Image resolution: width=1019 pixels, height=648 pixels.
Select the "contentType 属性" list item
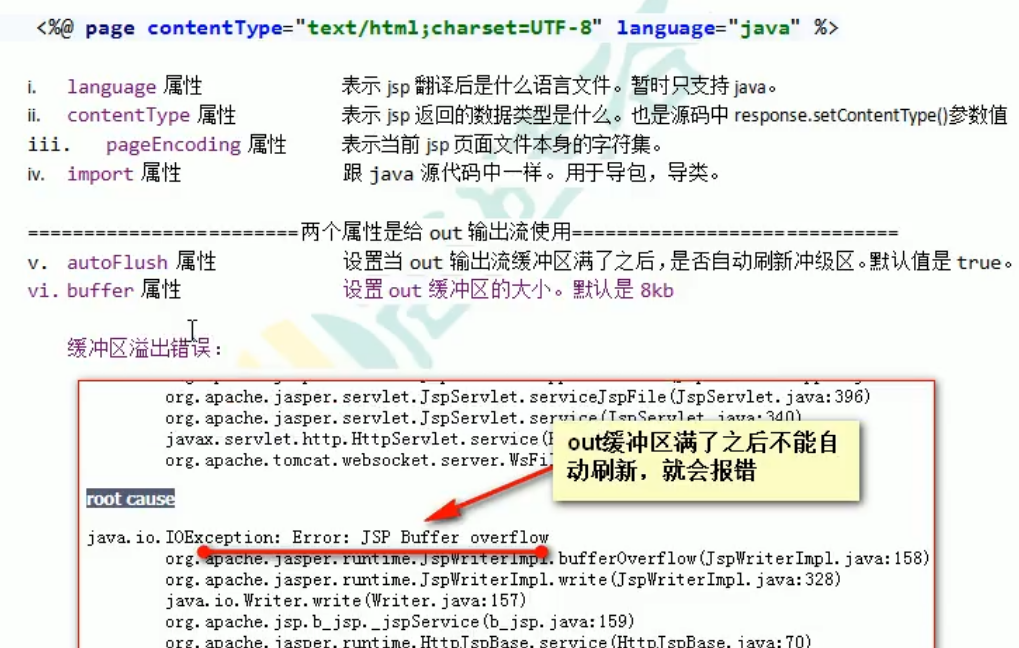pos(151,115)
